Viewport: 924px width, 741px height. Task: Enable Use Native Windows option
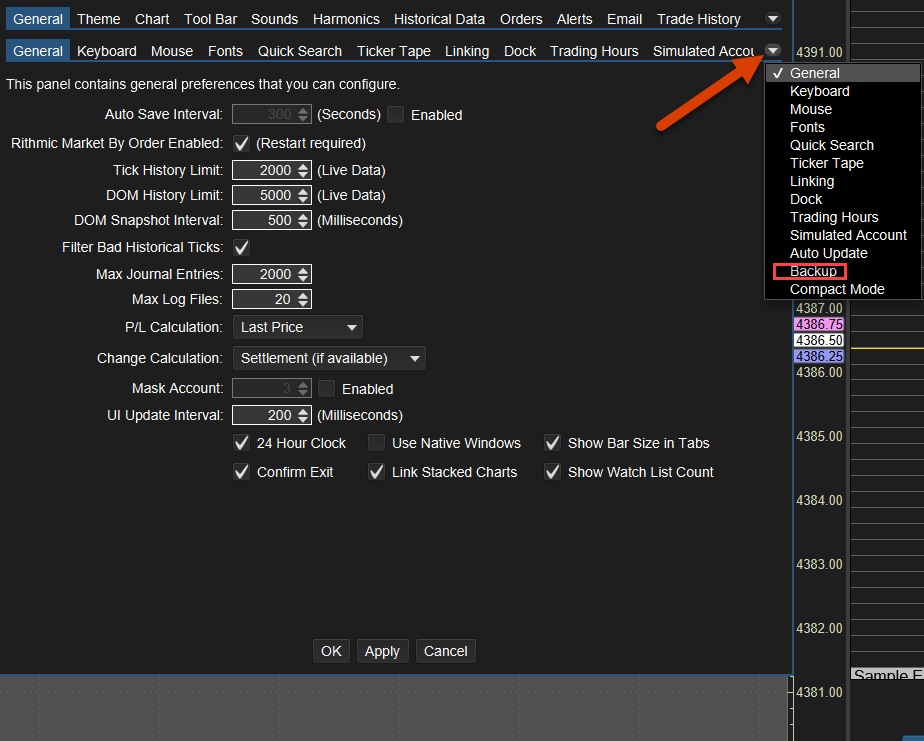[377, 443]
